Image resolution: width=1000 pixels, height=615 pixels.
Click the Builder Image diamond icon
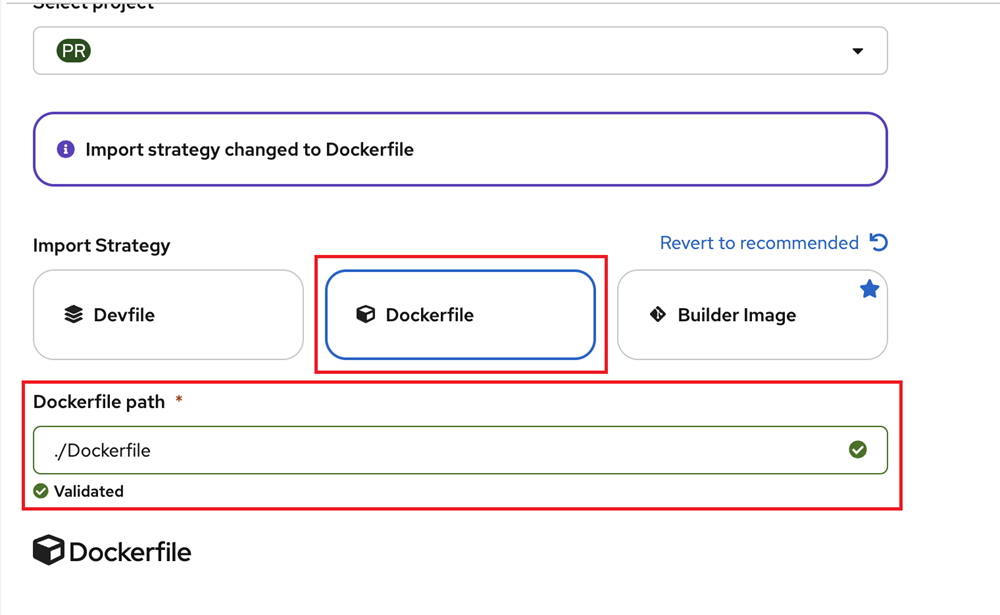(x=657, y=314)
